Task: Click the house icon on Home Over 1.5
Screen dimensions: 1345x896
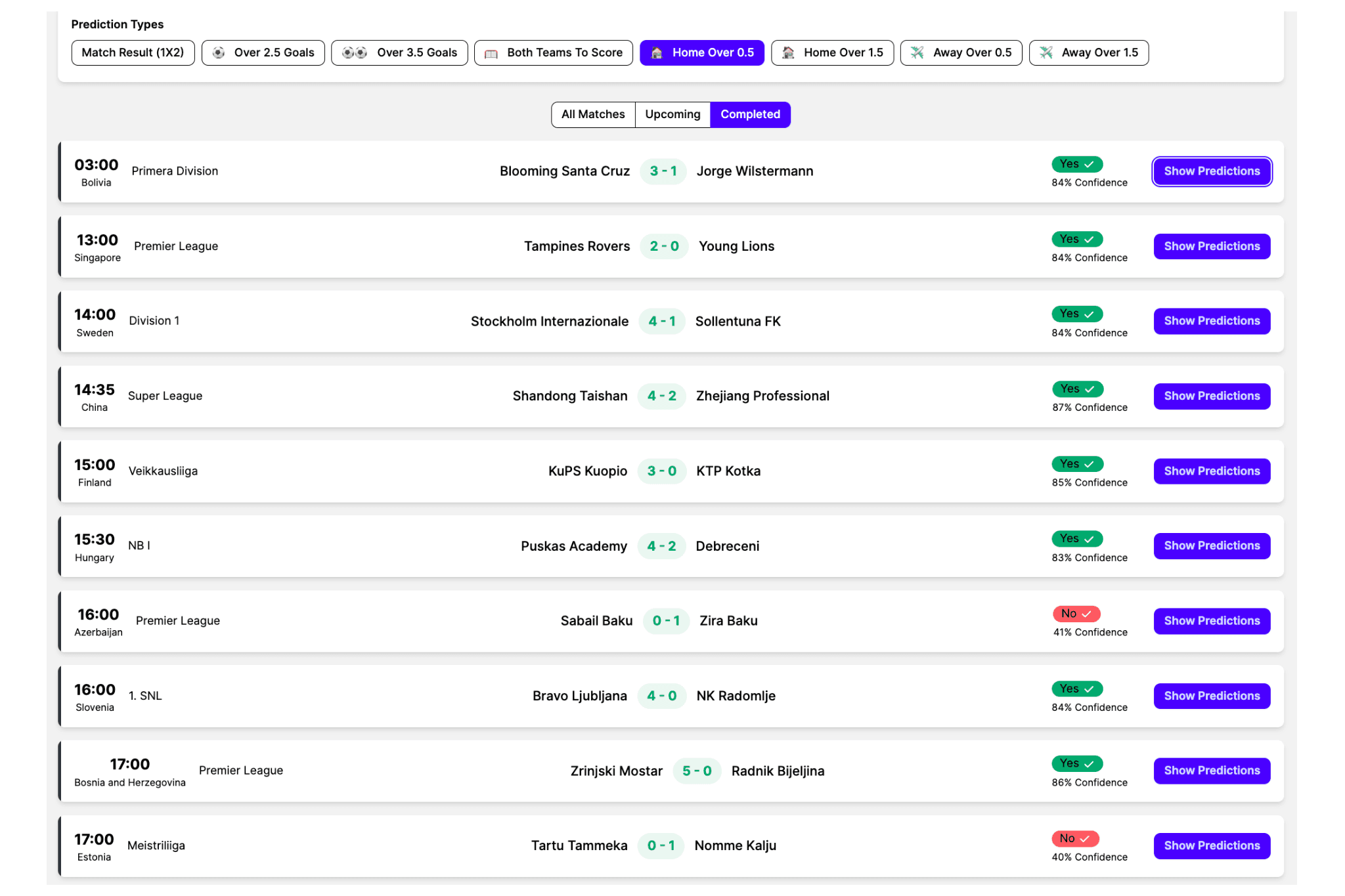Action: pyautogui.click(x=788, y=53)
